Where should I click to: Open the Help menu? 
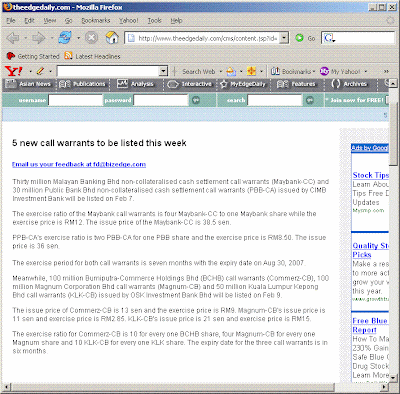(x=176, y=21)
